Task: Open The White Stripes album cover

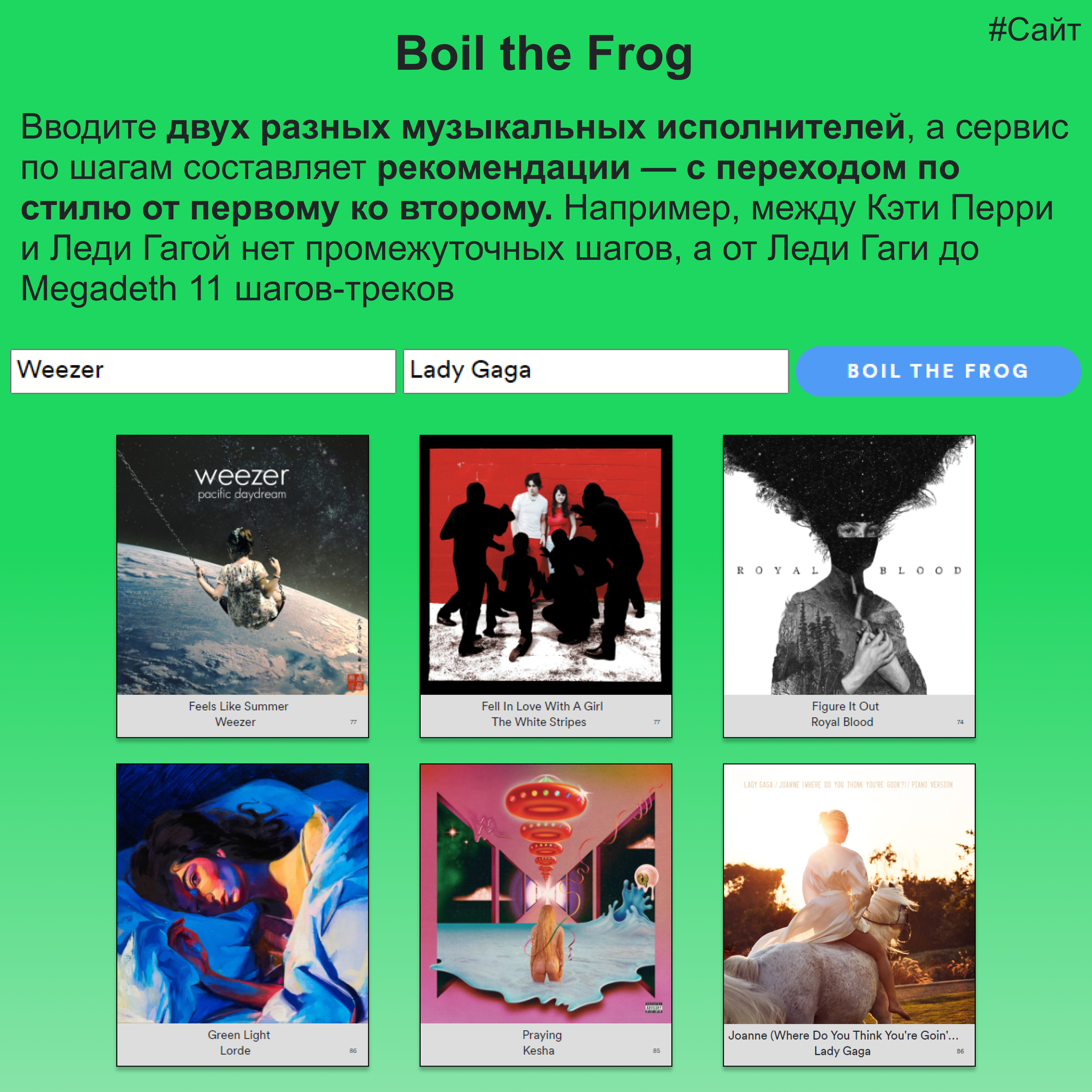Action: pyautogui.click(x=546, y=565)
